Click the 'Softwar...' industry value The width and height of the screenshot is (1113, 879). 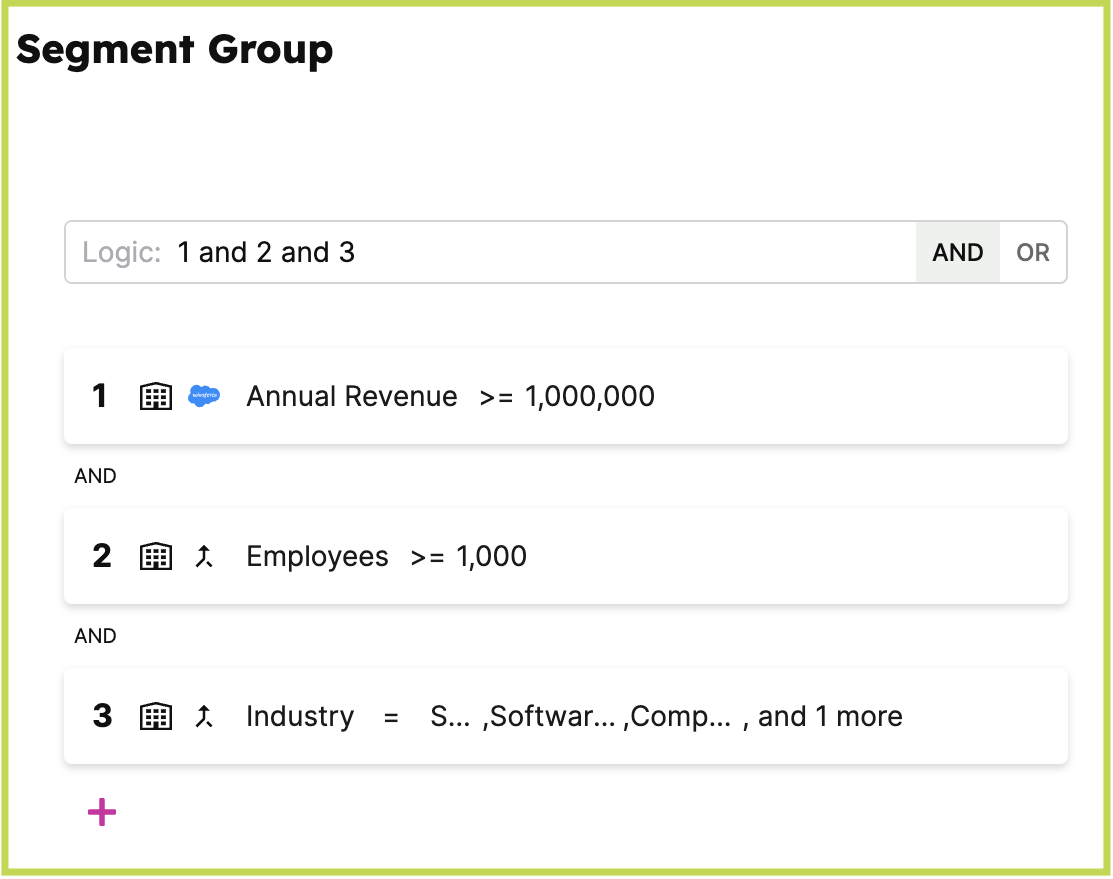[552, 717]
